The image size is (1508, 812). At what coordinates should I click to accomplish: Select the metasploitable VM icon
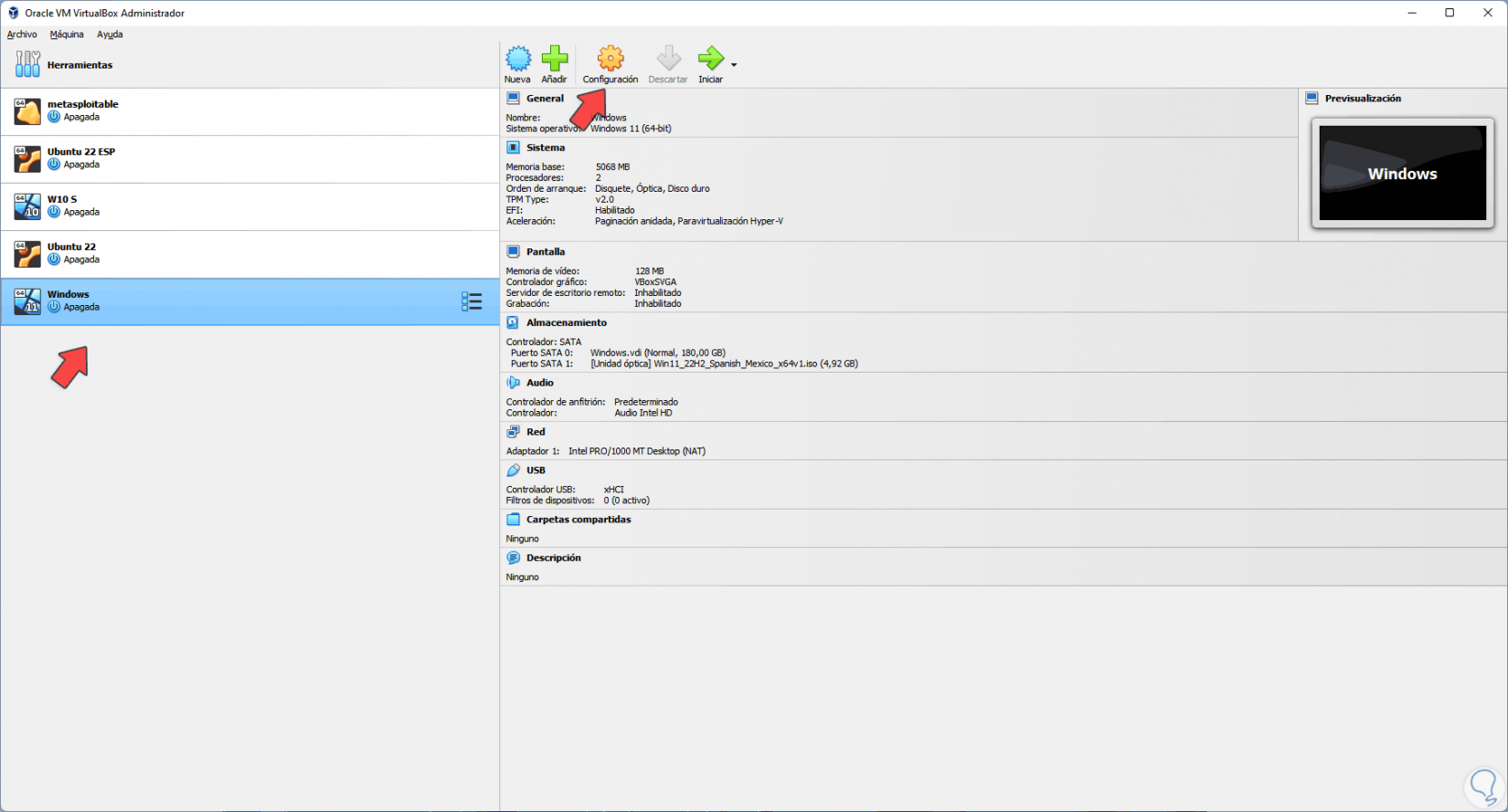point(27,111)
